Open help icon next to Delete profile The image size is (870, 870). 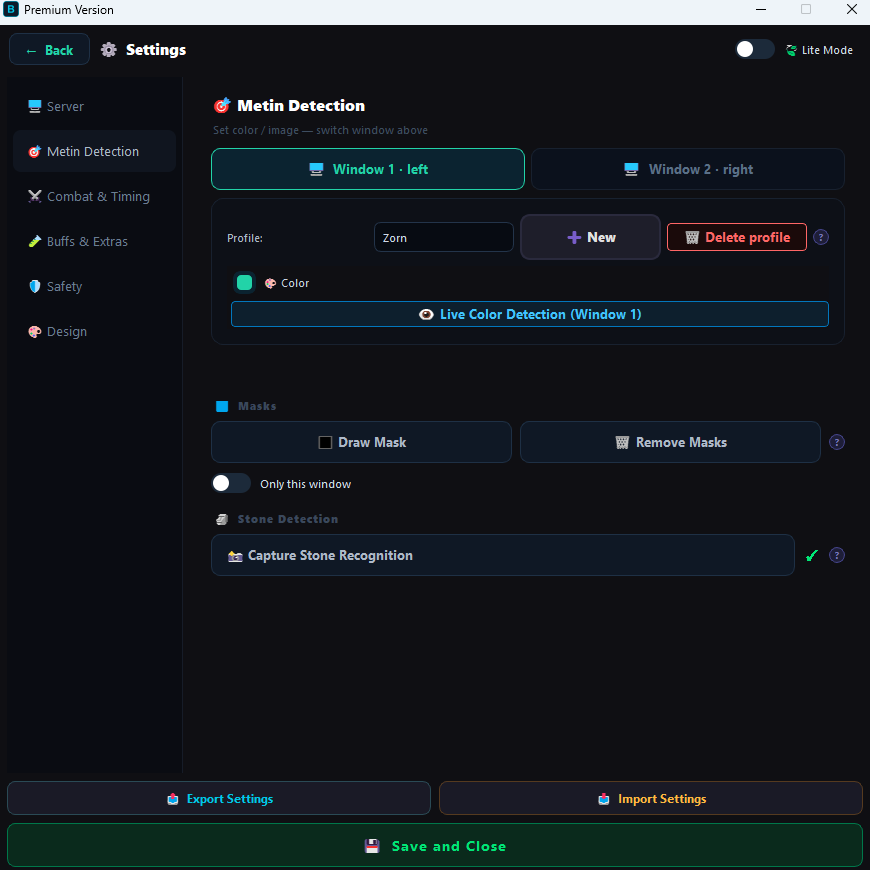(821, 237)
